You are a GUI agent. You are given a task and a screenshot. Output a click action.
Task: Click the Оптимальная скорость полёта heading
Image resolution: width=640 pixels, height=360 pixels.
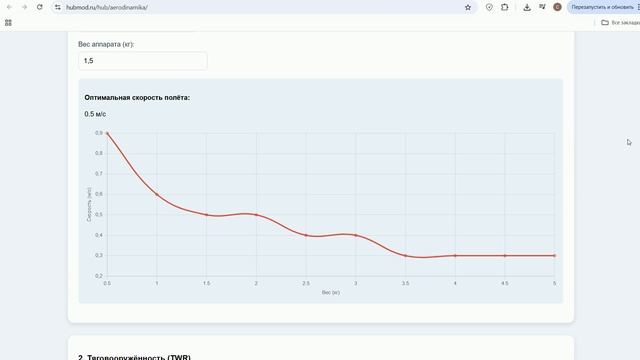[x=137, y=98]
